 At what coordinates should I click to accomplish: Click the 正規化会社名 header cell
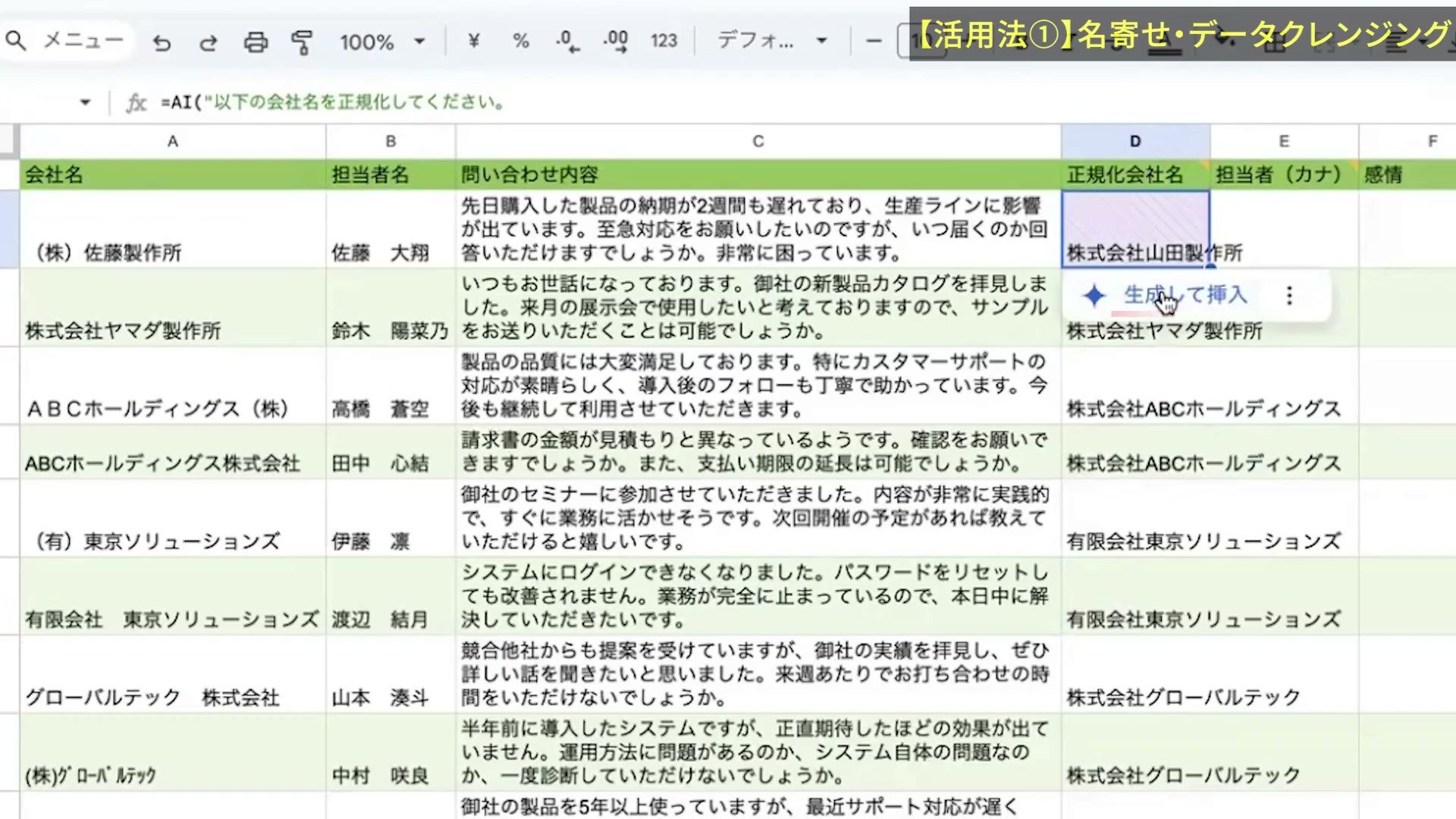coord(1135,174)
